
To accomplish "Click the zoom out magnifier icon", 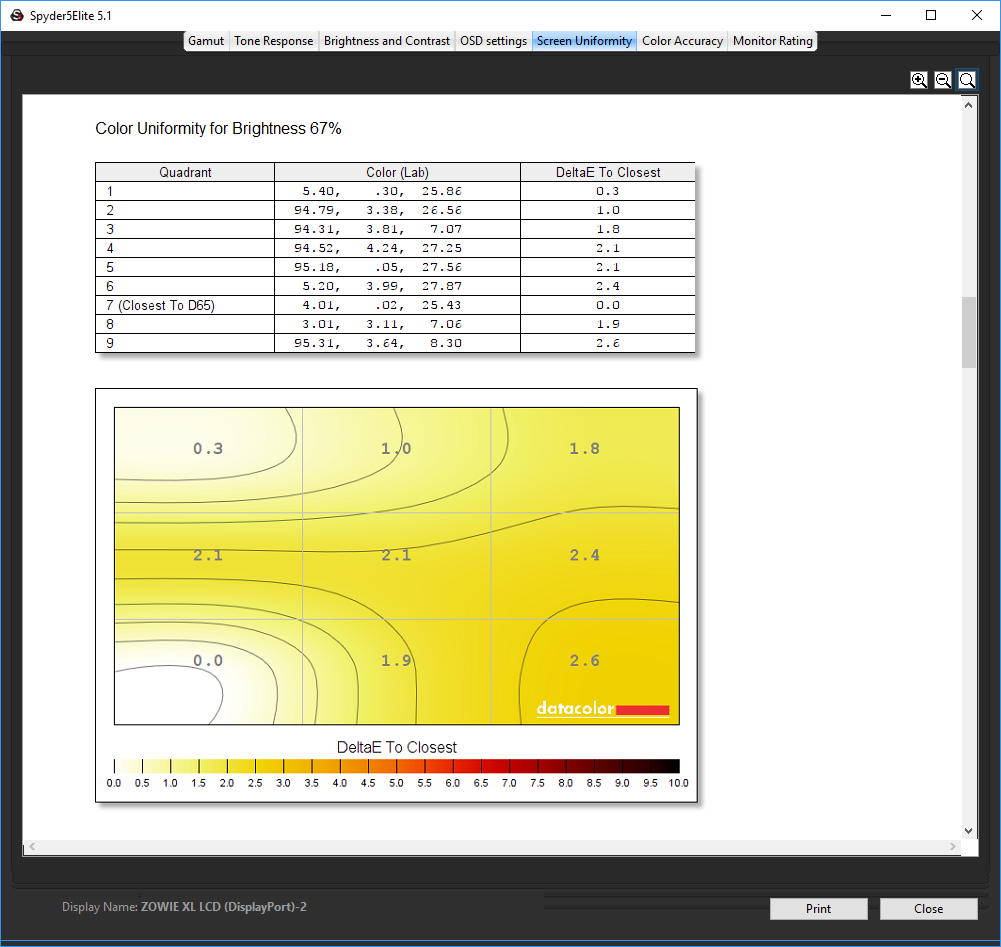I will click(x=943, y=80).
